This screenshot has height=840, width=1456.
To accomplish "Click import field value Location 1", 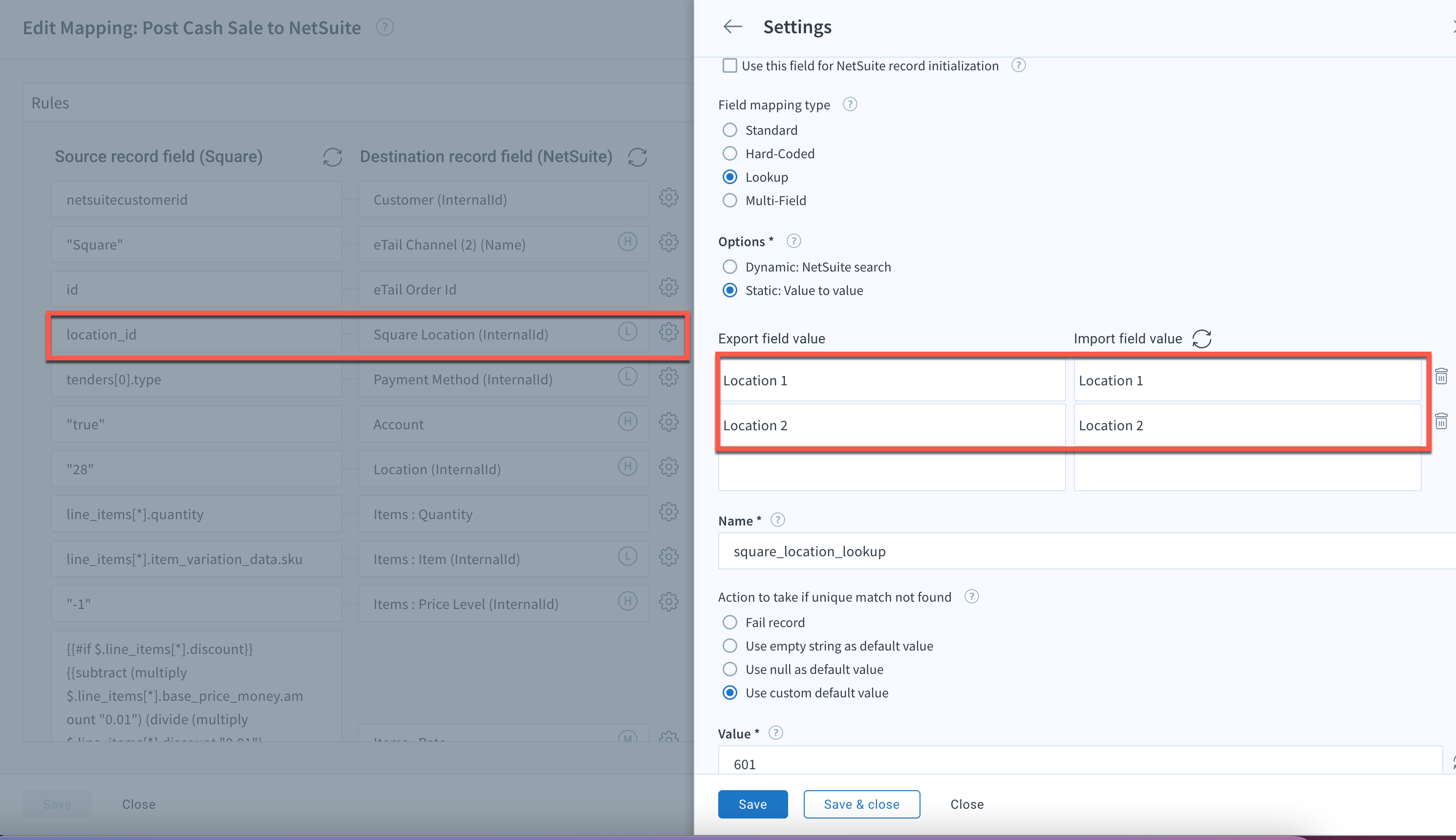I will (1247, 380).
